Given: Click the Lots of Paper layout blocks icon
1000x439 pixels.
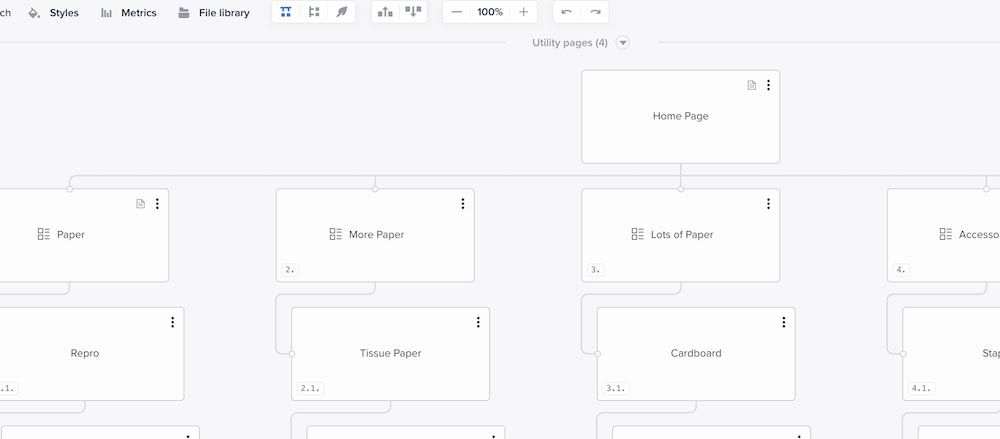Looking at the screenshot, I should (638, 234).
